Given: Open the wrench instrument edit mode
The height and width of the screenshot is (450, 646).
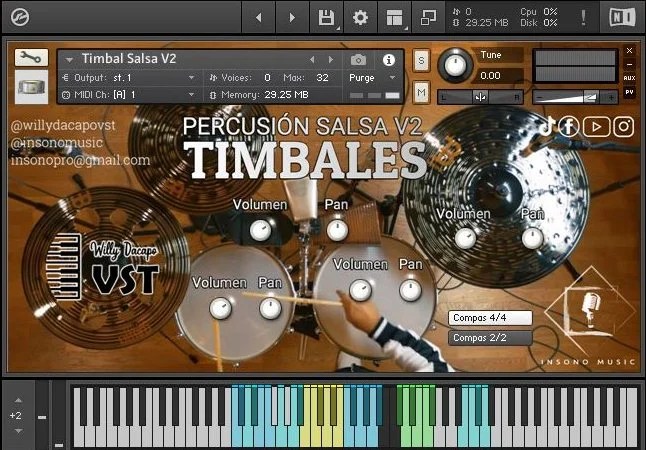Looking at the screenshot, I should (31, 58).
